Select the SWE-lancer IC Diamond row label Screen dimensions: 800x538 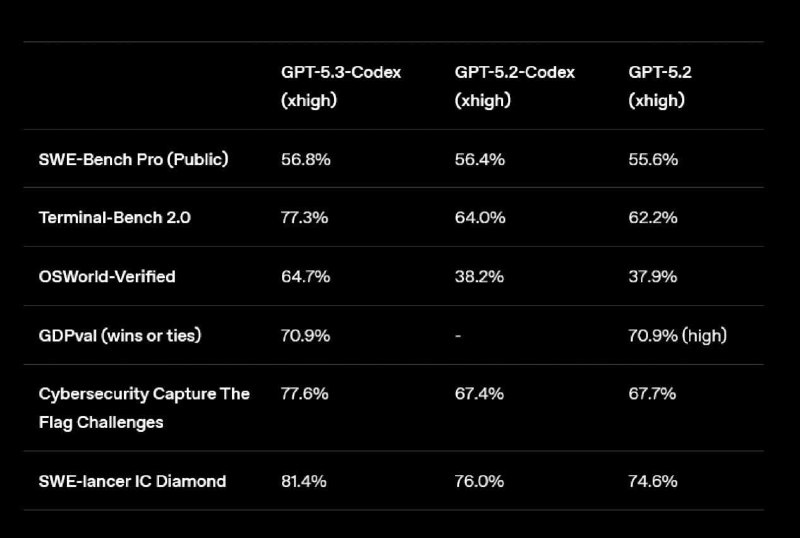point(132,481)
